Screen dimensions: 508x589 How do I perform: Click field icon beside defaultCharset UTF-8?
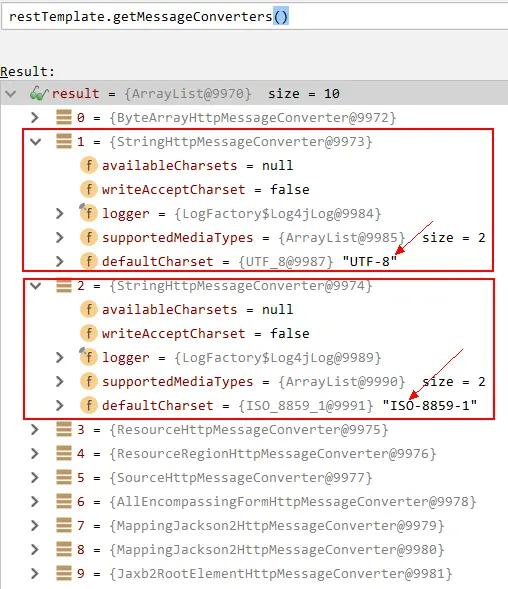[x=89, y=261]
